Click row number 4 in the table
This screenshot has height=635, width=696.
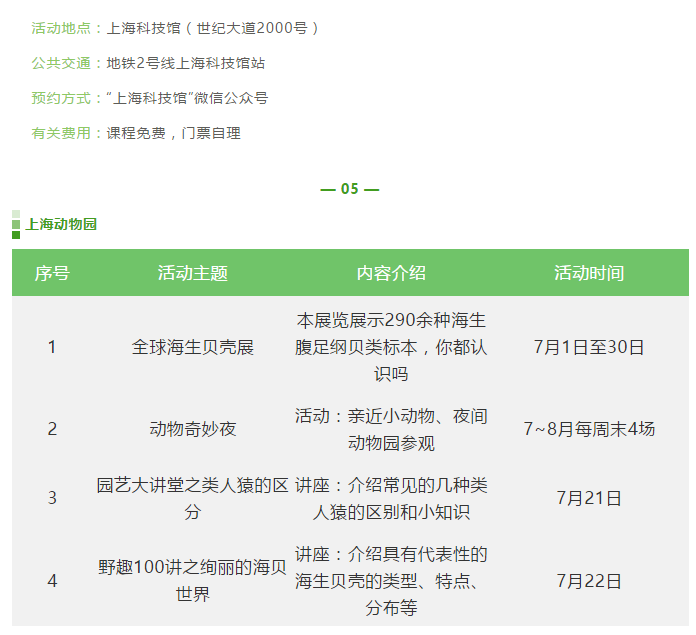[52, 581]
